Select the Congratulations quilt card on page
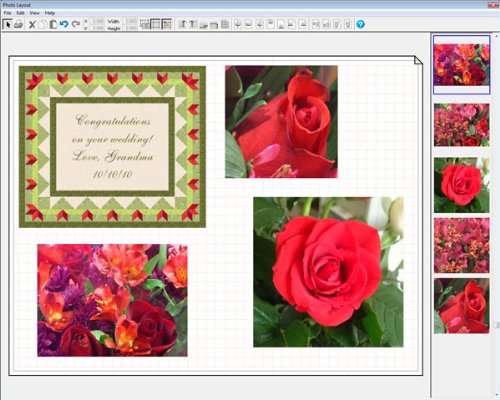This screenshot has height=400, width=500. pos(112,147)
